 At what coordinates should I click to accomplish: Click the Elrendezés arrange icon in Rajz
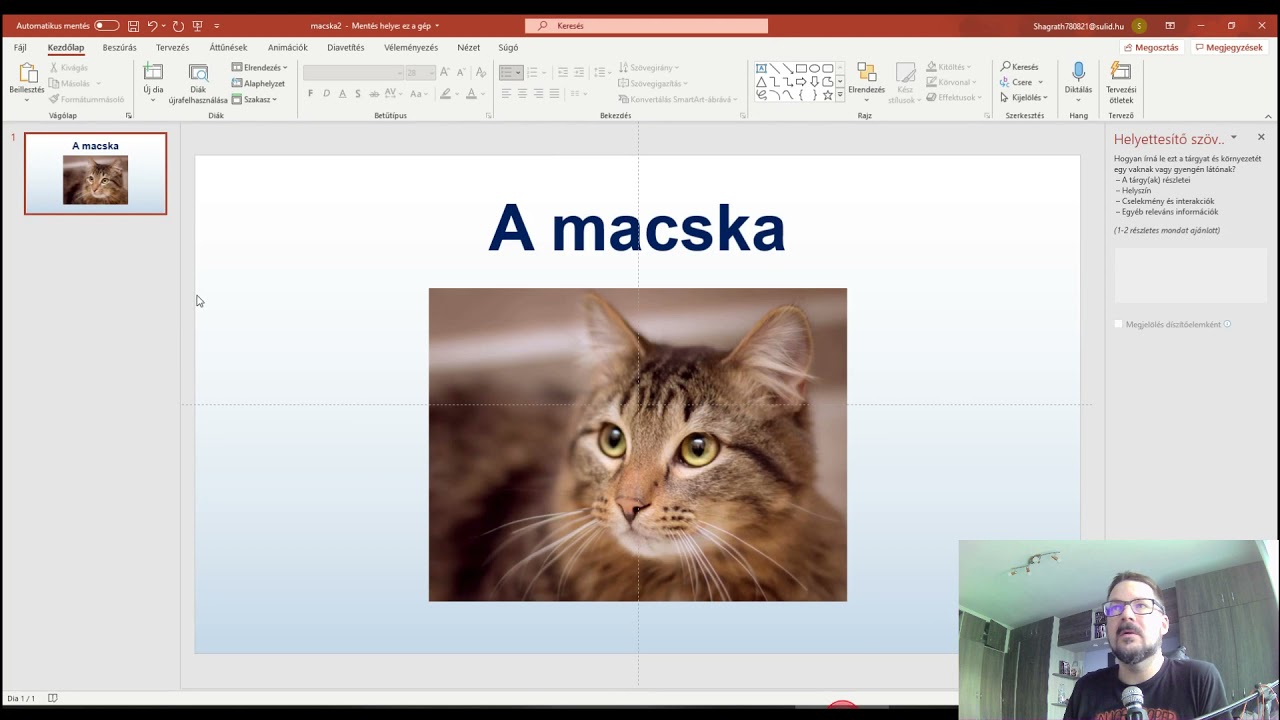[866, 73]
